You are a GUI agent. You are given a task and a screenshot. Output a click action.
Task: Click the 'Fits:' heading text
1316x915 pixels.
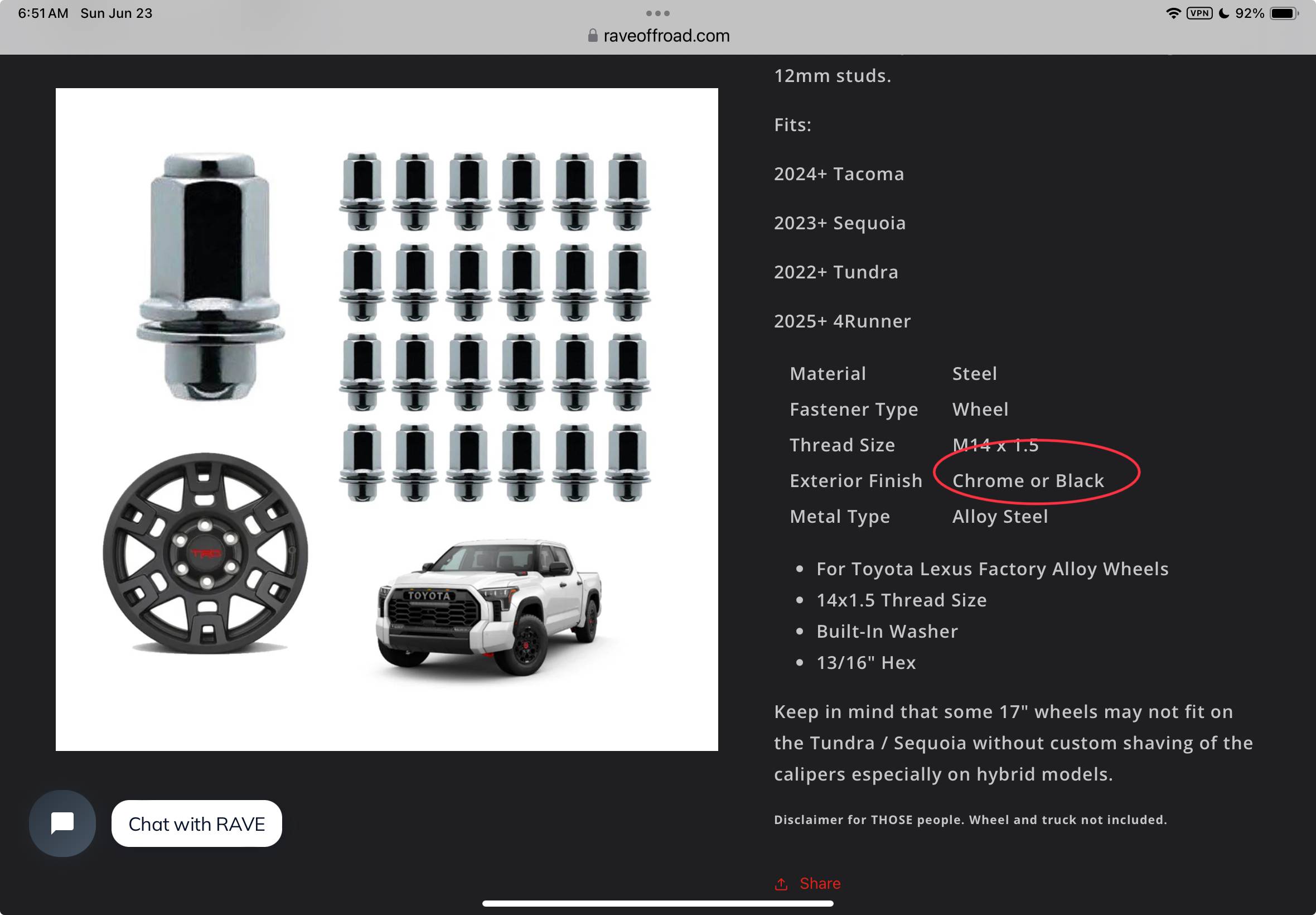[x=792, y=124]
